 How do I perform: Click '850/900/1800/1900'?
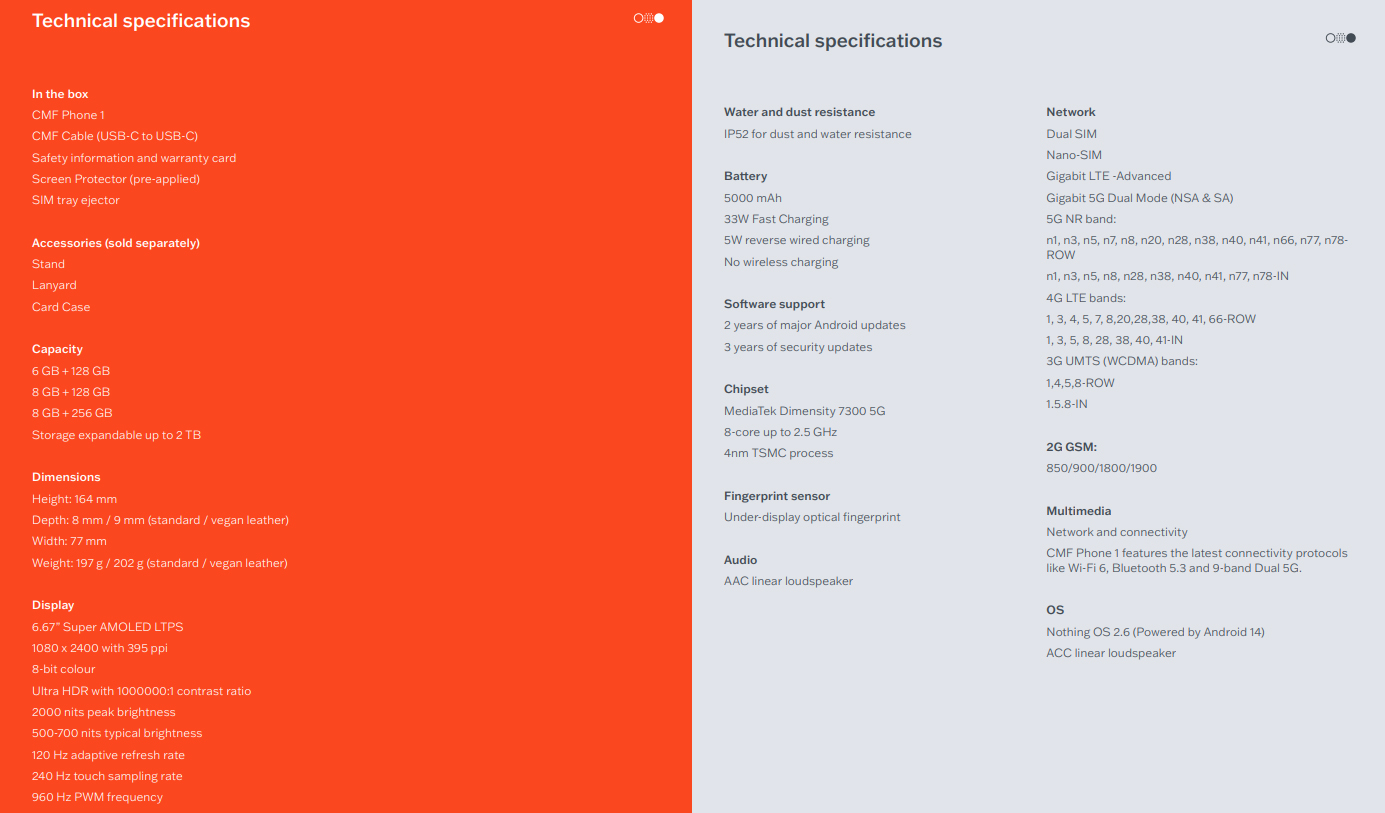coord(1102,468)
